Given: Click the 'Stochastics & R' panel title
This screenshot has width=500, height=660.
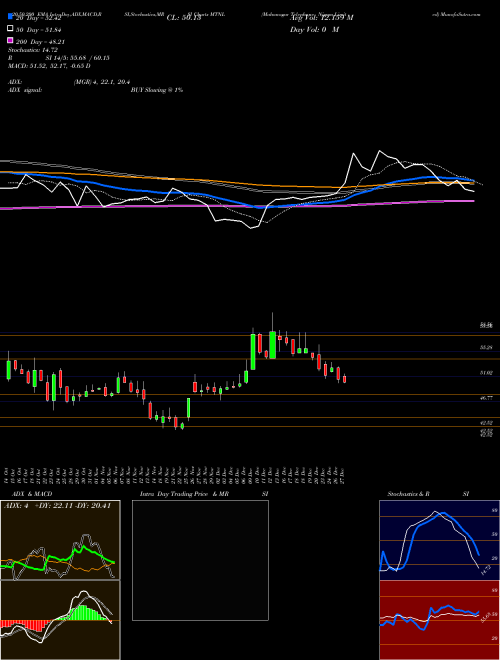Looking at the screenshot, I should click(x=408, y=494).
